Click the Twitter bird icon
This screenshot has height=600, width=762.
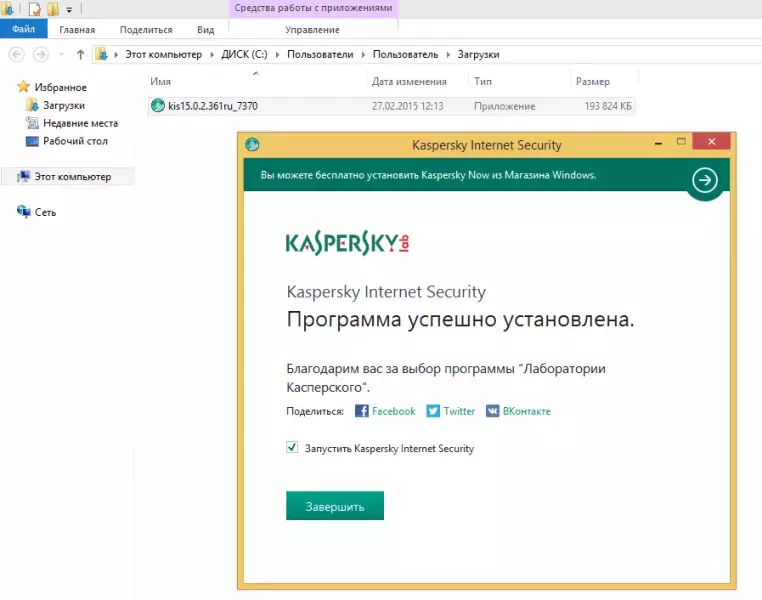[x=433, y=411]
